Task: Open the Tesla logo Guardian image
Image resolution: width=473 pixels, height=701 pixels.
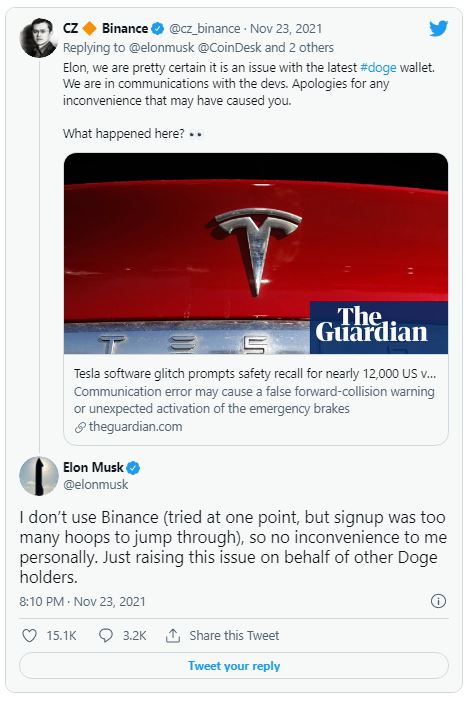Action: [x=256, y=253]
